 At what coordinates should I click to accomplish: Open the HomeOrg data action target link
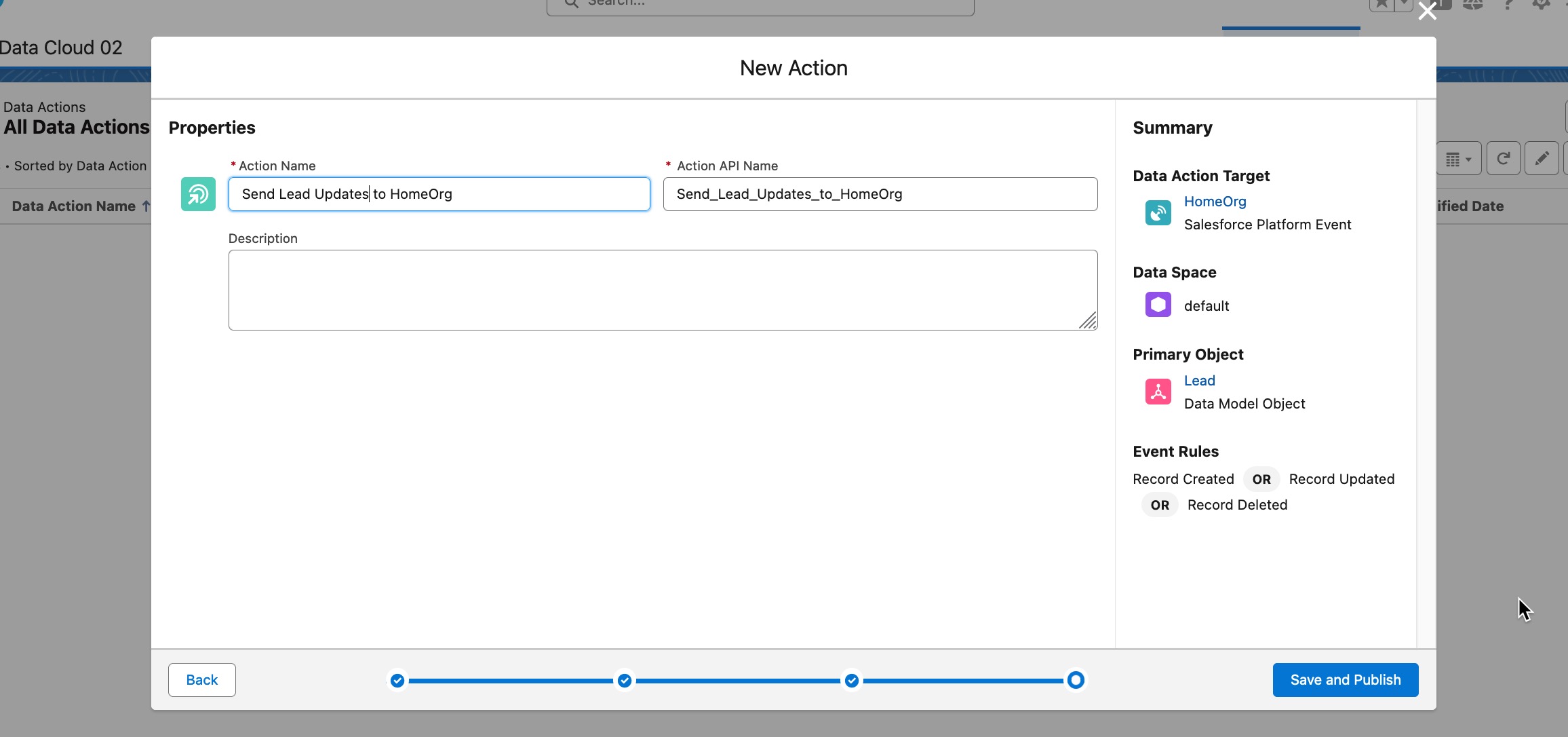[x=1215, y=202]
